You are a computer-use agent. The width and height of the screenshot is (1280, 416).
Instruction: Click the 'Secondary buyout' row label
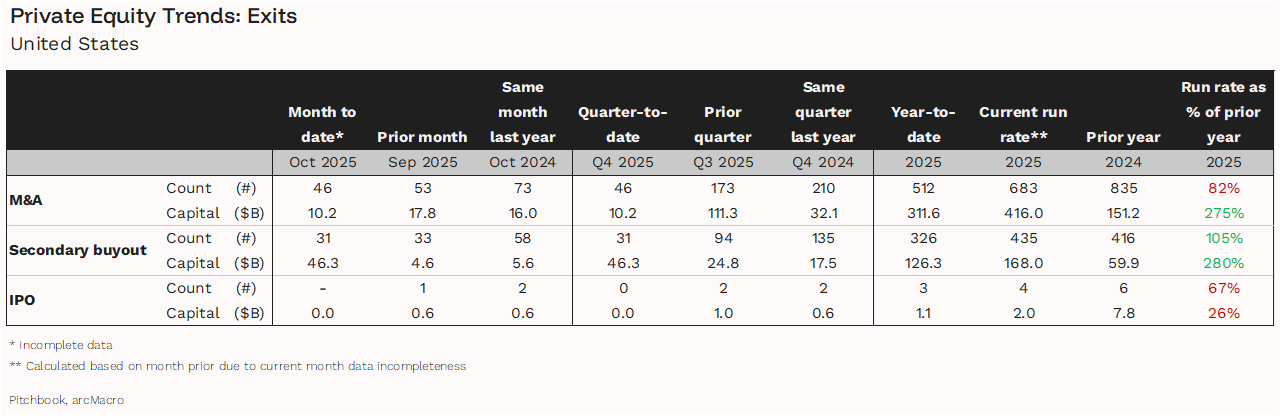pos(77,250)
